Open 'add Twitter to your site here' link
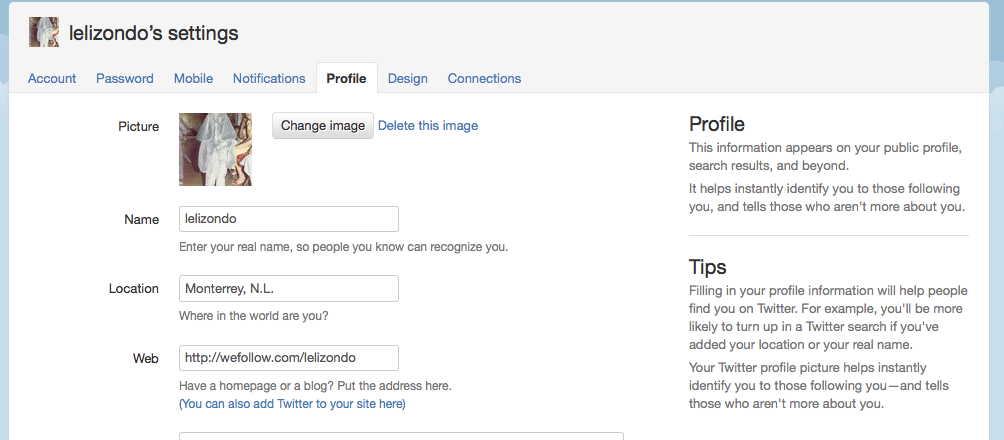Image resolution: width=1004 pixels, height=440 pixels. (x=292, y=404)
